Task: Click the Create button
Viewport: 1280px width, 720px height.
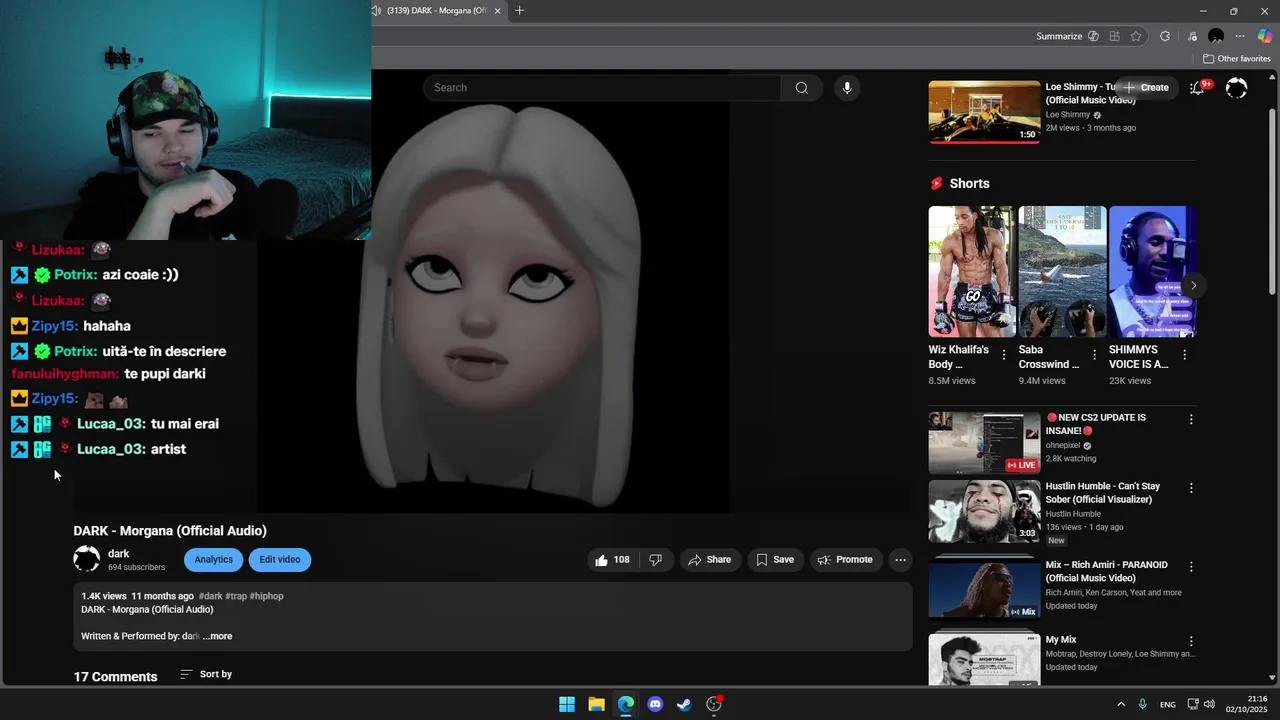Action: point(1146,88)
